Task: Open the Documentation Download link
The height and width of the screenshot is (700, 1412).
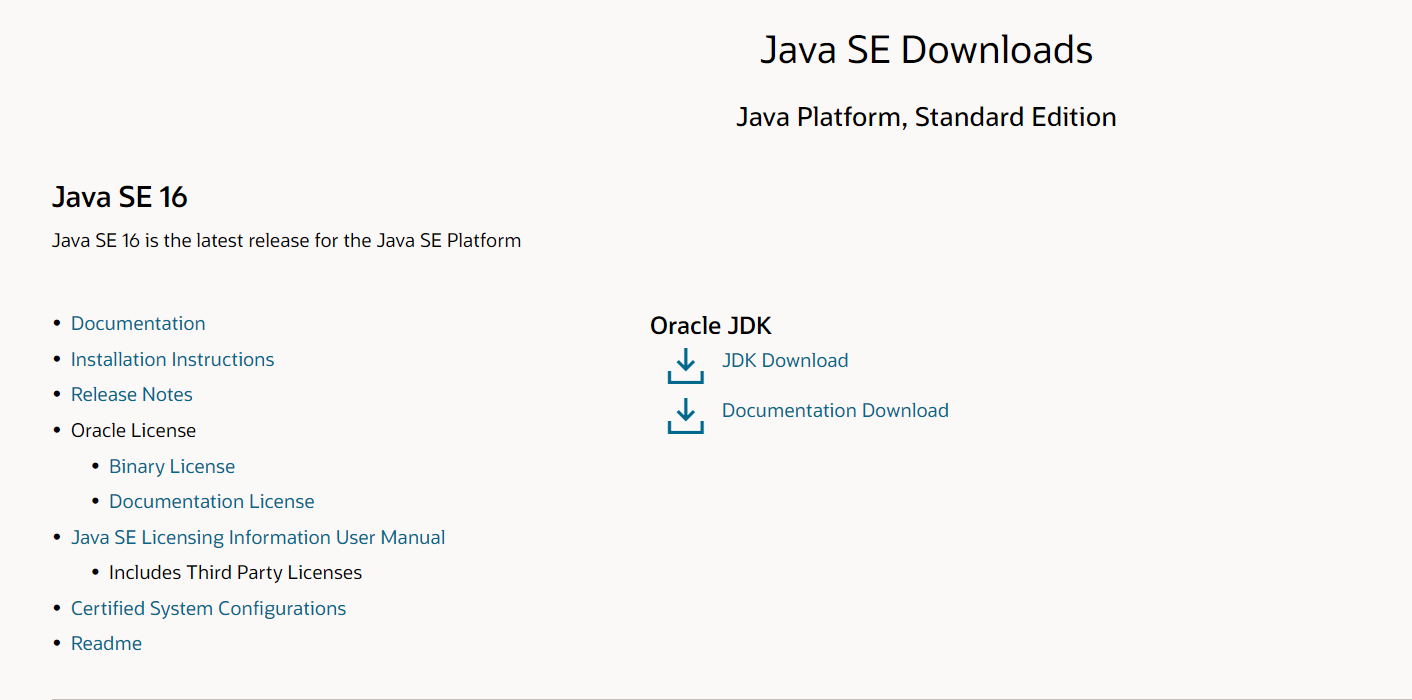Action: [x=835, y=410]
